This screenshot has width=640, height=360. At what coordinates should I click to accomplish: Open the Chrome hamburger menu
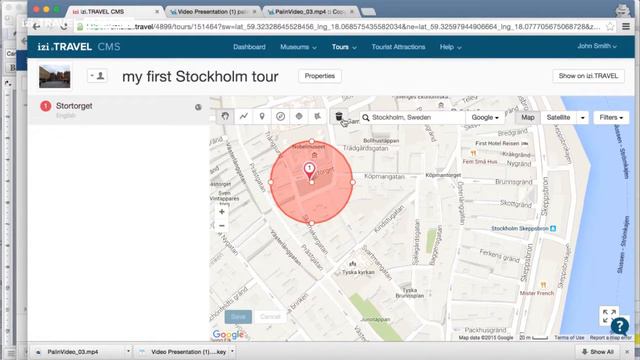click(x=626, y=27)
